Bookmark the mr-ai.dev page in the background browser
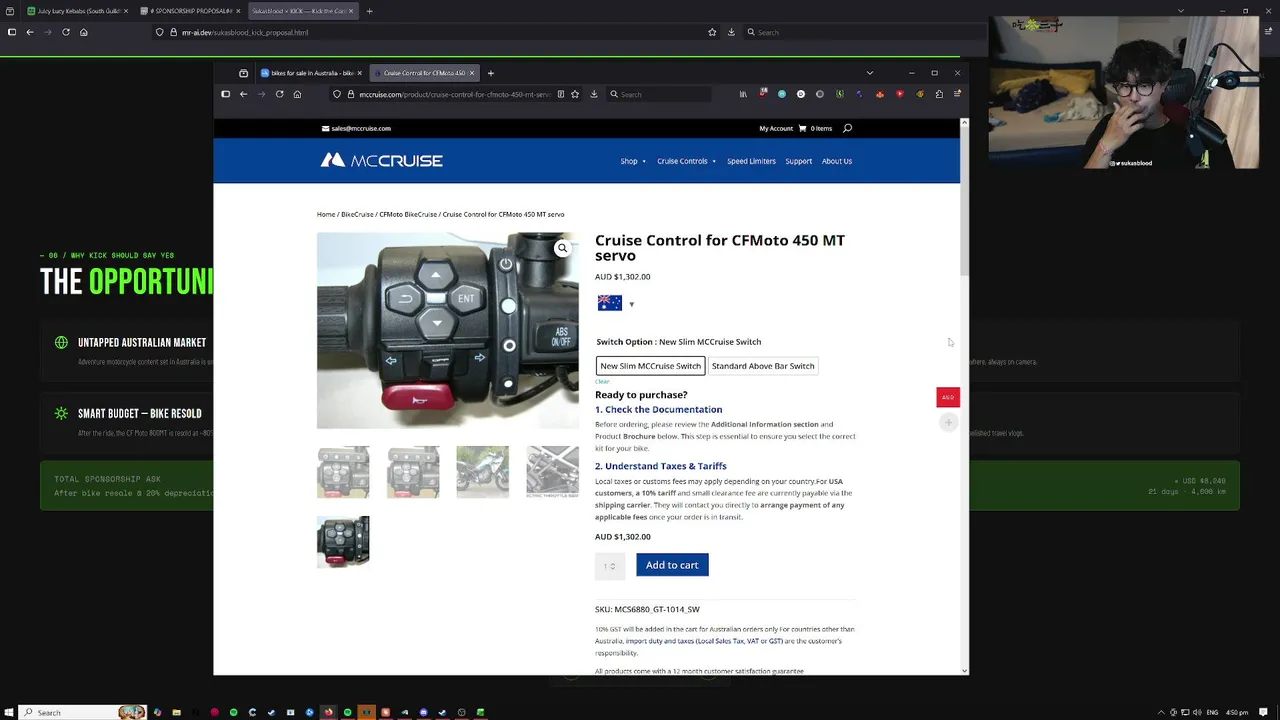 [x=712, y=32]
